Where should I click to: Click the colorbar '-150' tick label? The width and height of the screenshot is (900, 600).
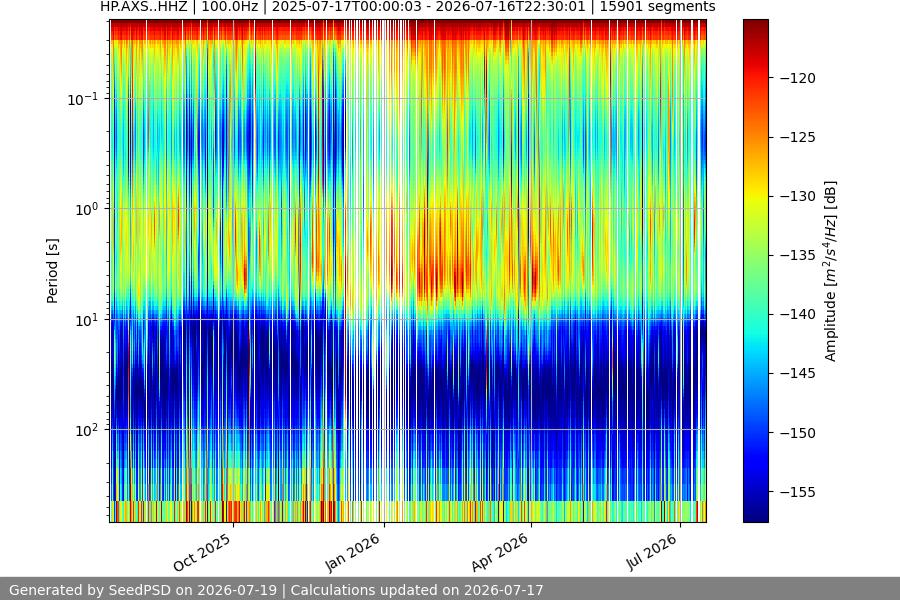coord(797,433)
